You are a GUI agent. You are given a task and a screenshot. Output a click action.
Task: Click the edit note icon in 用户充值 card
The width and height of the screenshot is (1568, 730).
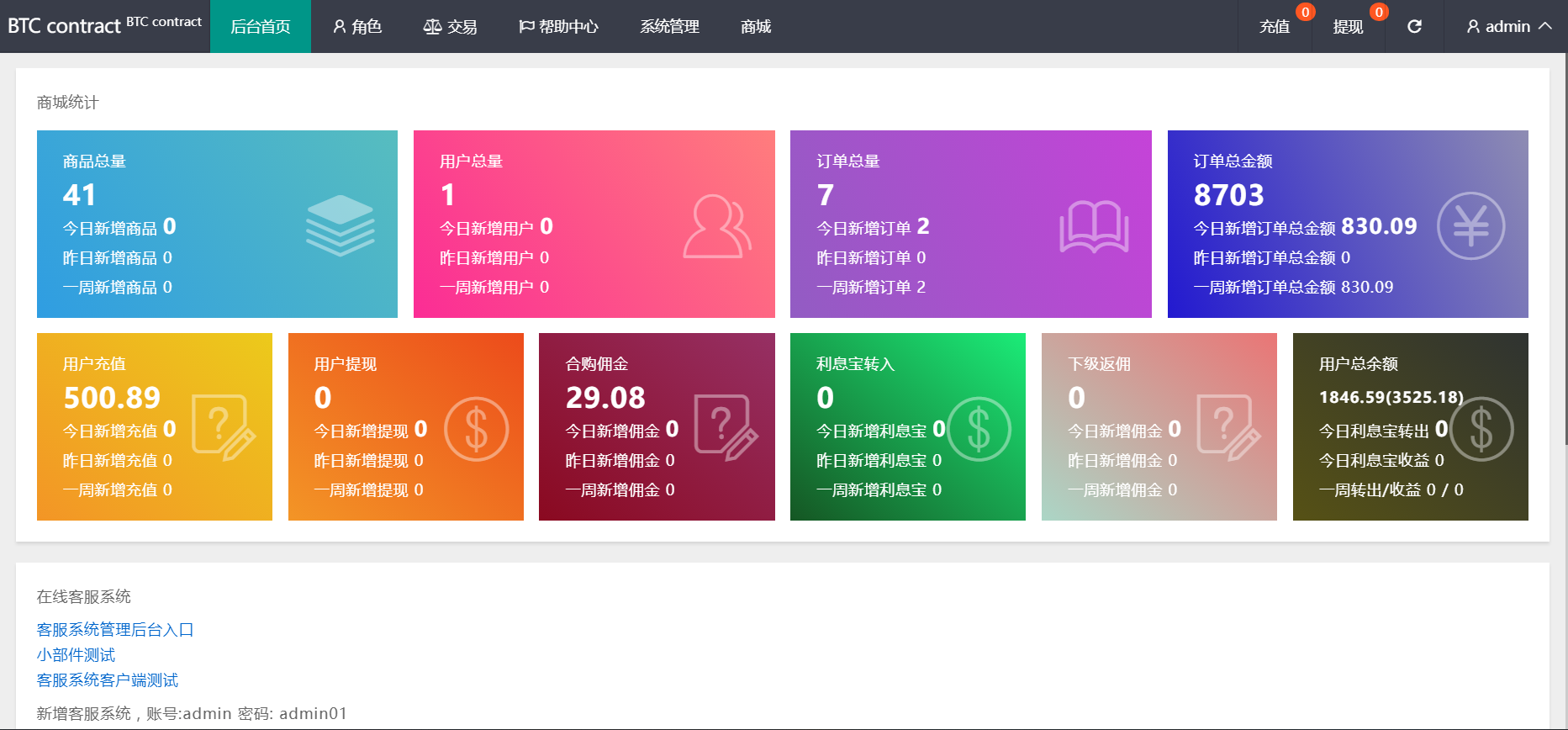pos(224,427)
